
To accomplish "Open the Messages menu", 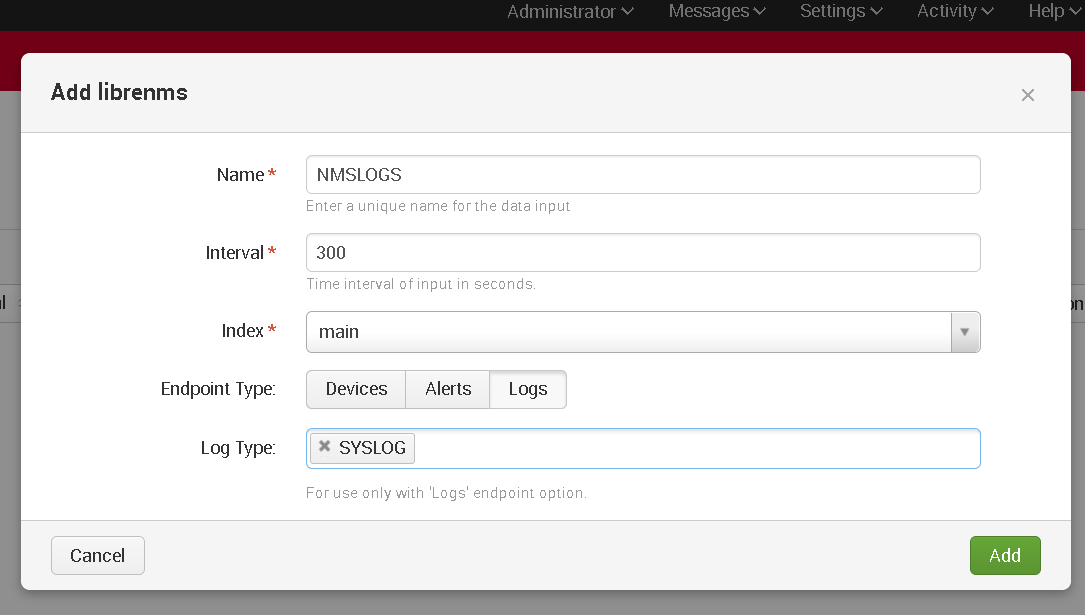I will point(710,12).
